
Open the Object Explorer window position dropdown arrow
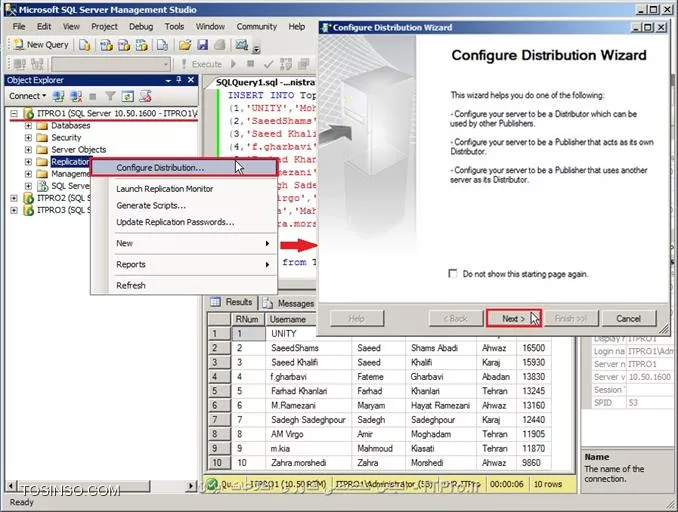click(x=168, y=80)
